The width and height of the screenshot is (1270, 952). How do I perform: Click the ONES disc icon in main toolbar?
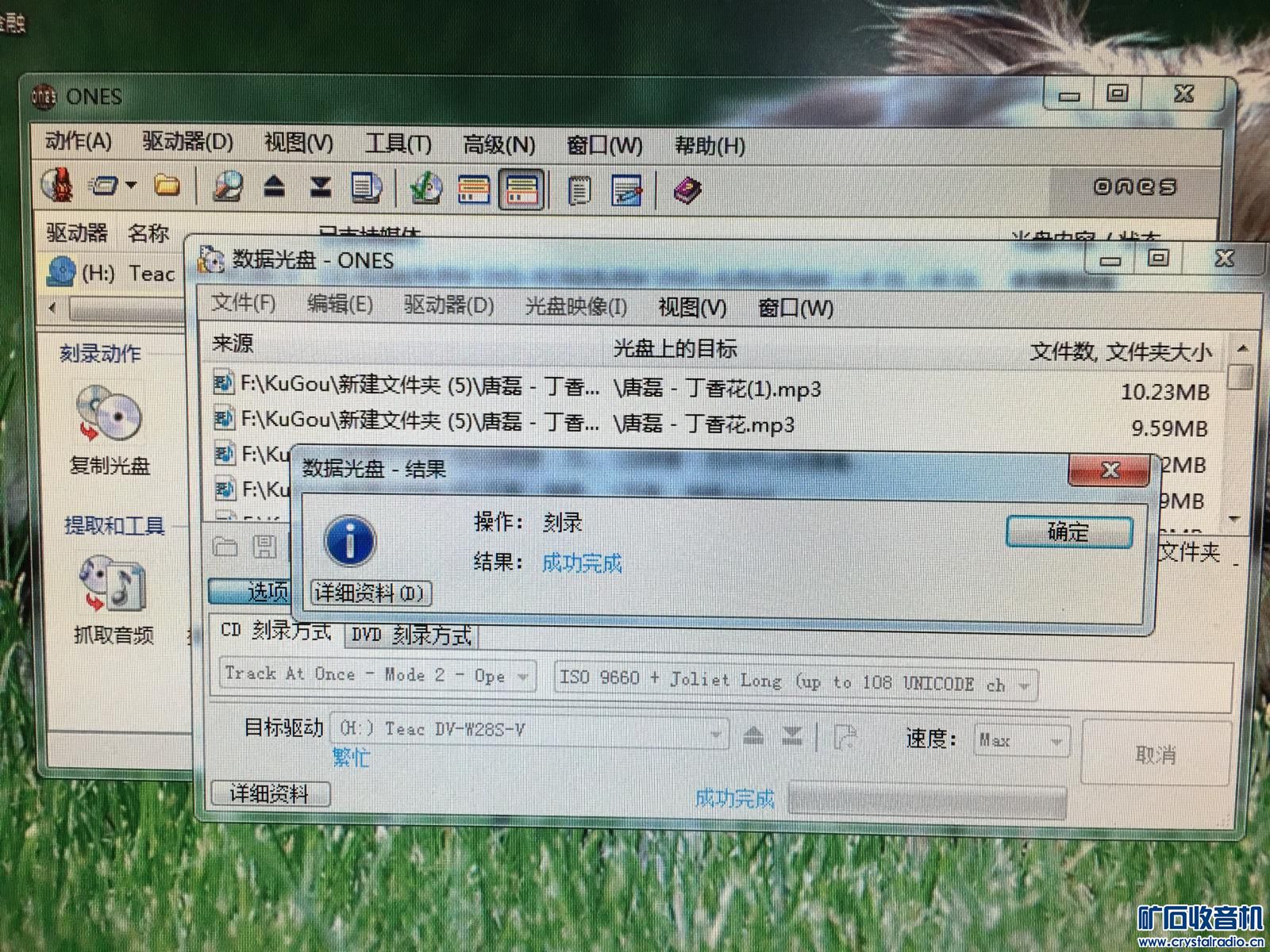click(58, 185)
